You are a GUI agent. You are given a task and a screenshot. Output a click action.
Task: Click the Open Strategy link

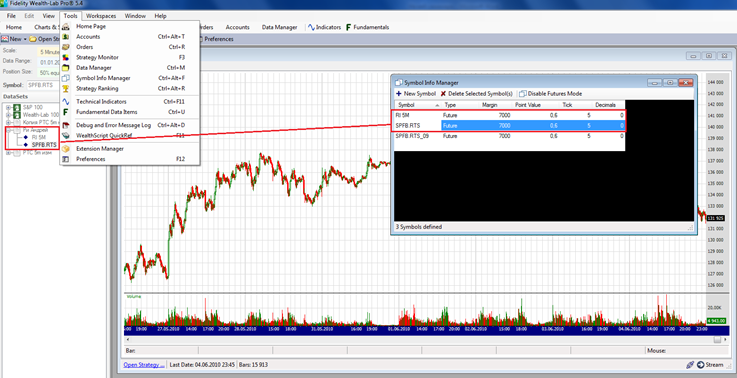(x=144, y=364)
